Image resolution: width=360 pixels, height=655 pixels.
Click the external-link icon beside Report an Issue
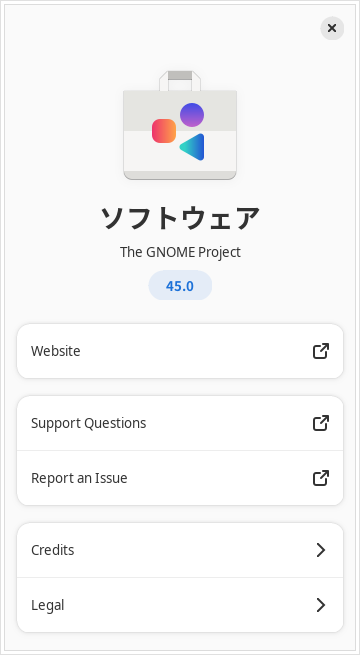point(321,478)
